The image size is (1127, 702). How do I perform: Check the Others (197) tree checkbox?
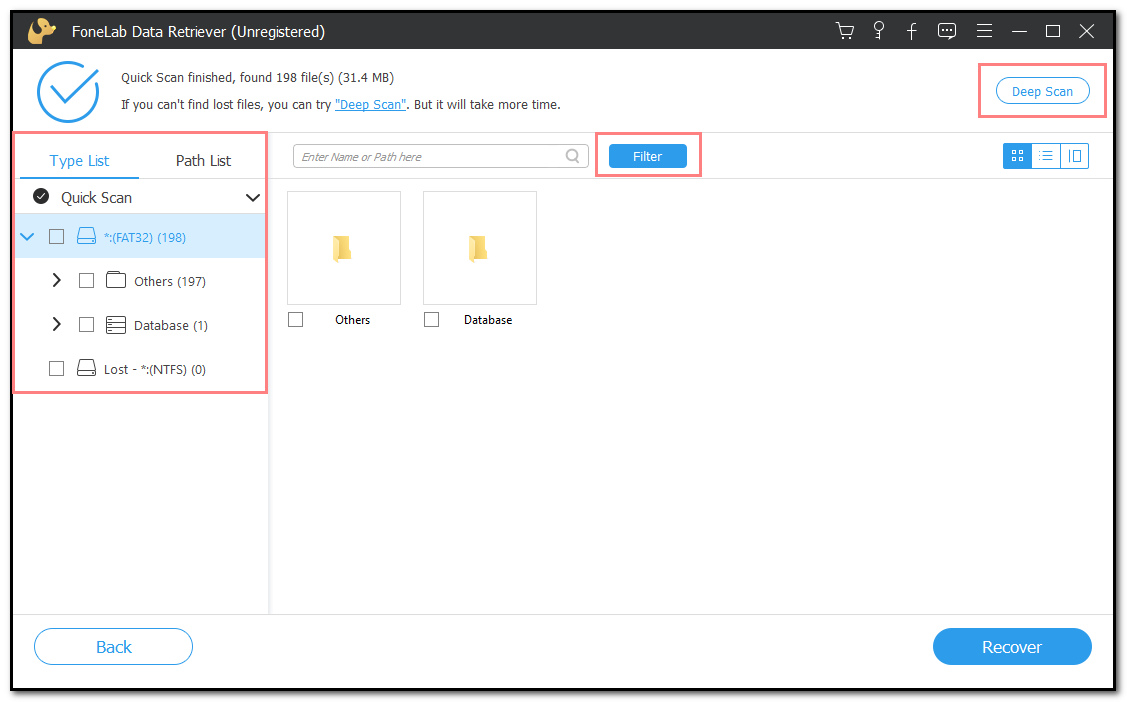point(86,280)
